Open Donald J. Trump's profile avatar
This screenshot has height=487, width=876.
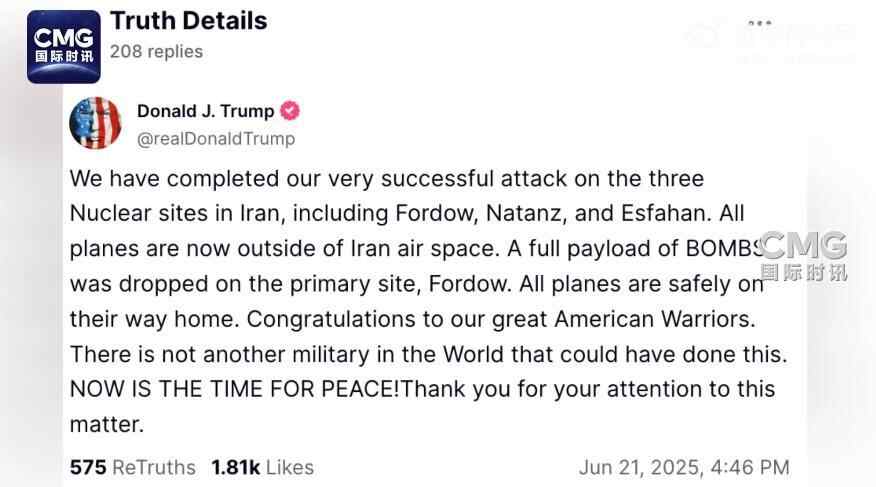click(95, 123)
